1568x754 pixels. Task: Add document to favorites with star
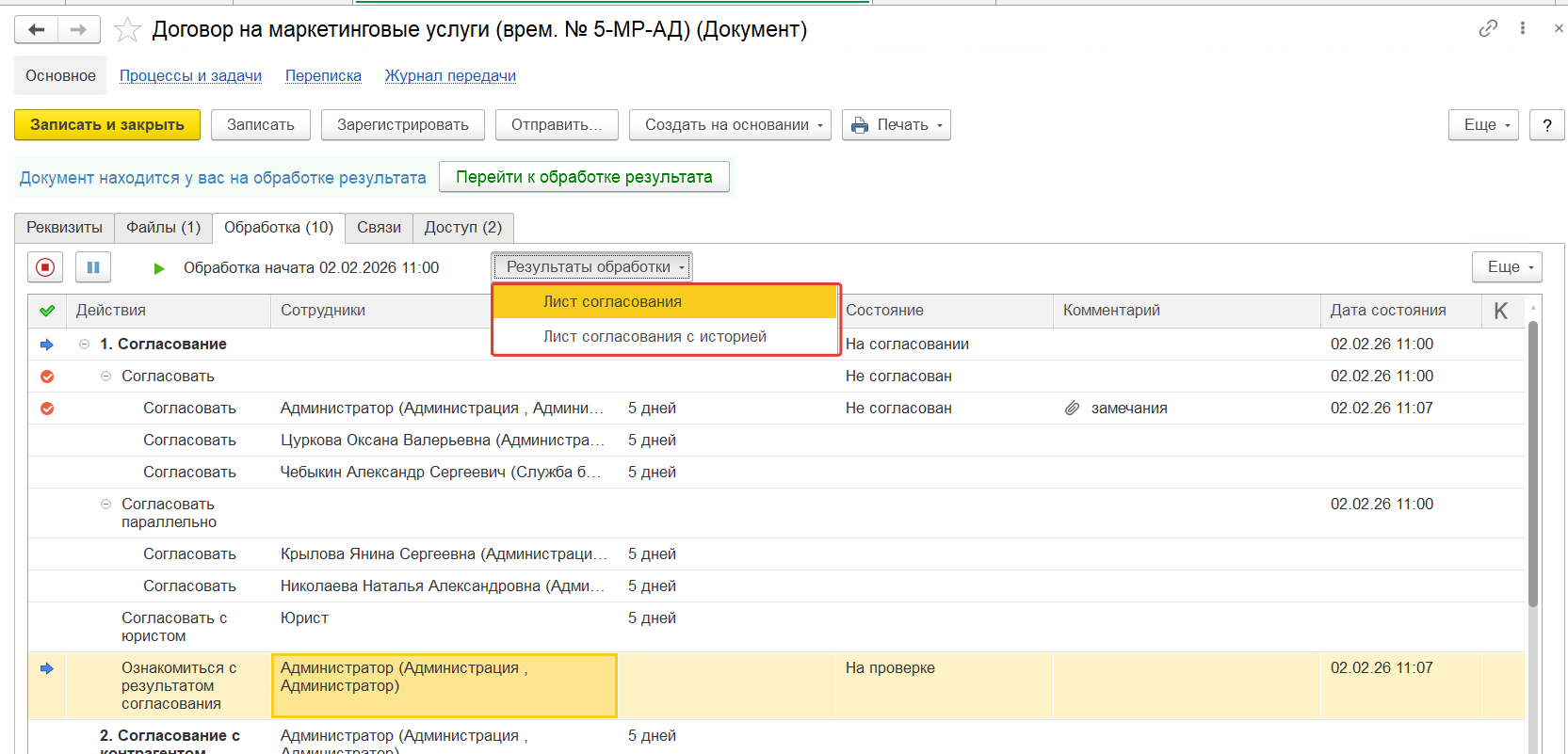127,30
